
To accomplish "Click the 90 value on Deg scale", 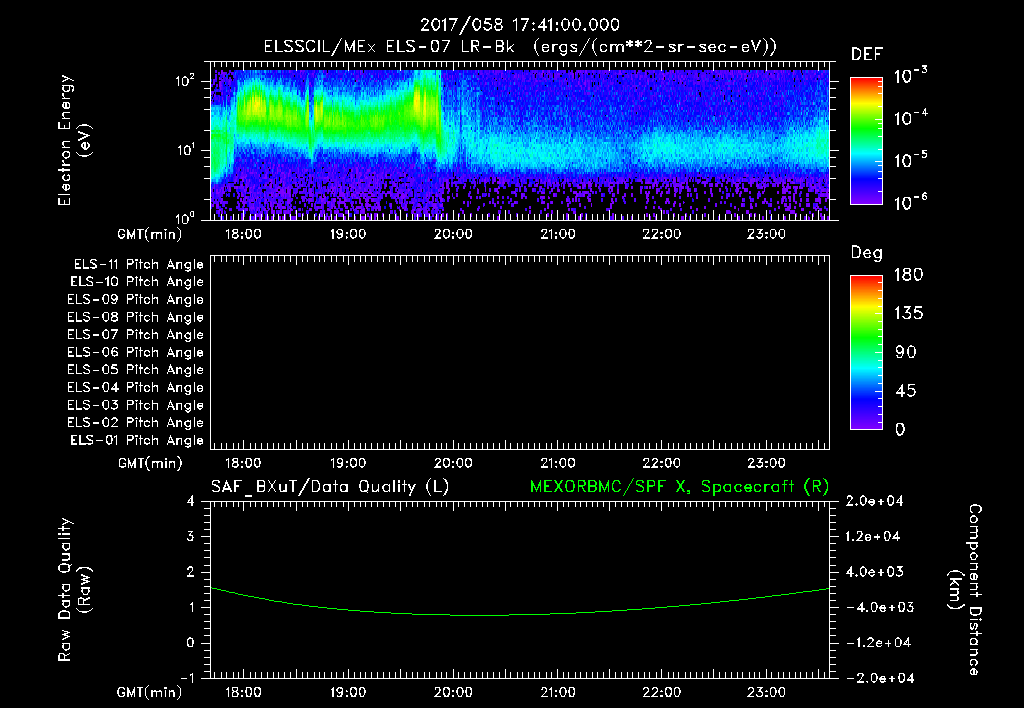I will coord(906,353).
